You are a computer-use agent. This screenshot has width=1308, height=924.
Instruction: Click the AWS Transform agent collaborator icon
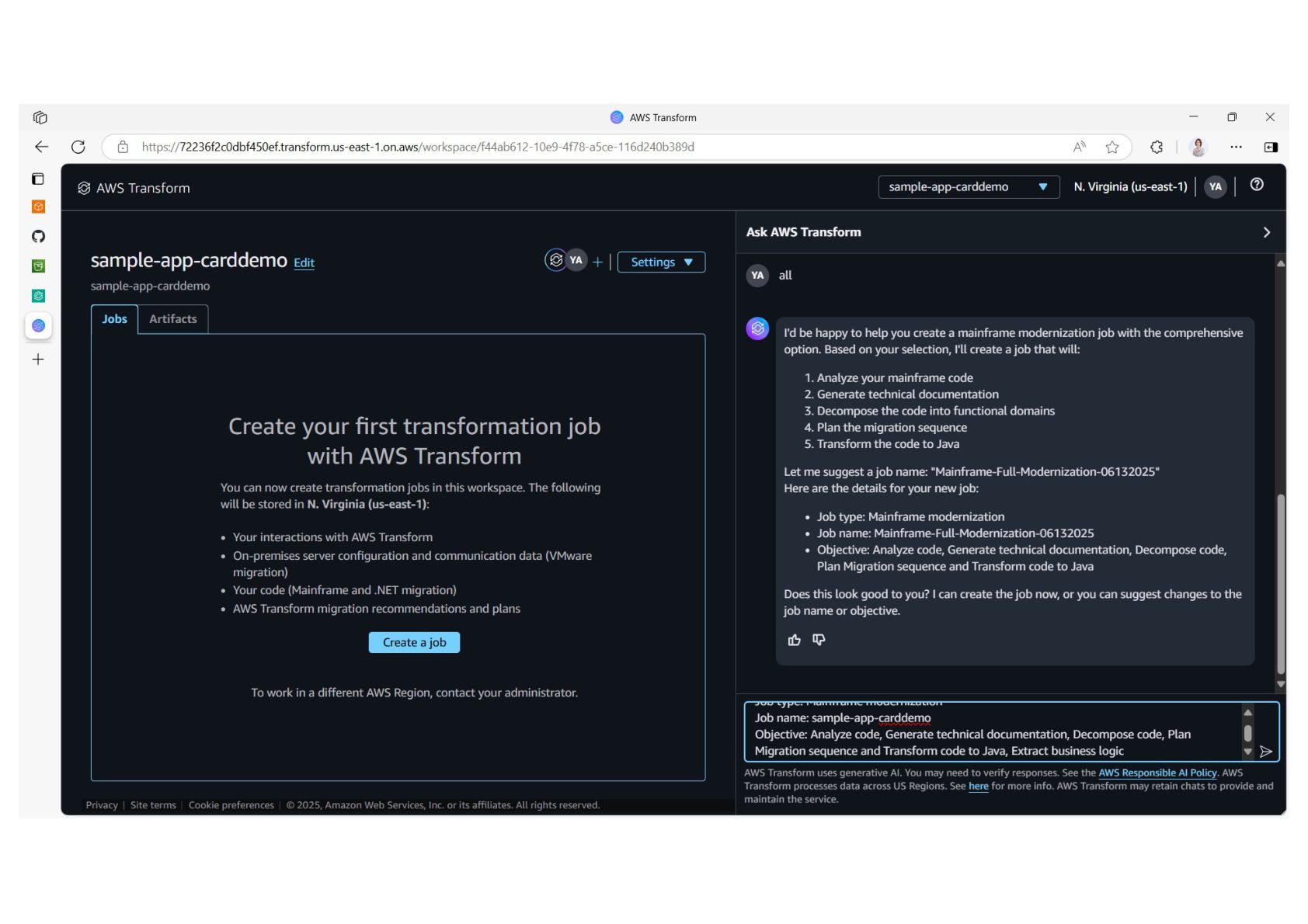[556, 260]
